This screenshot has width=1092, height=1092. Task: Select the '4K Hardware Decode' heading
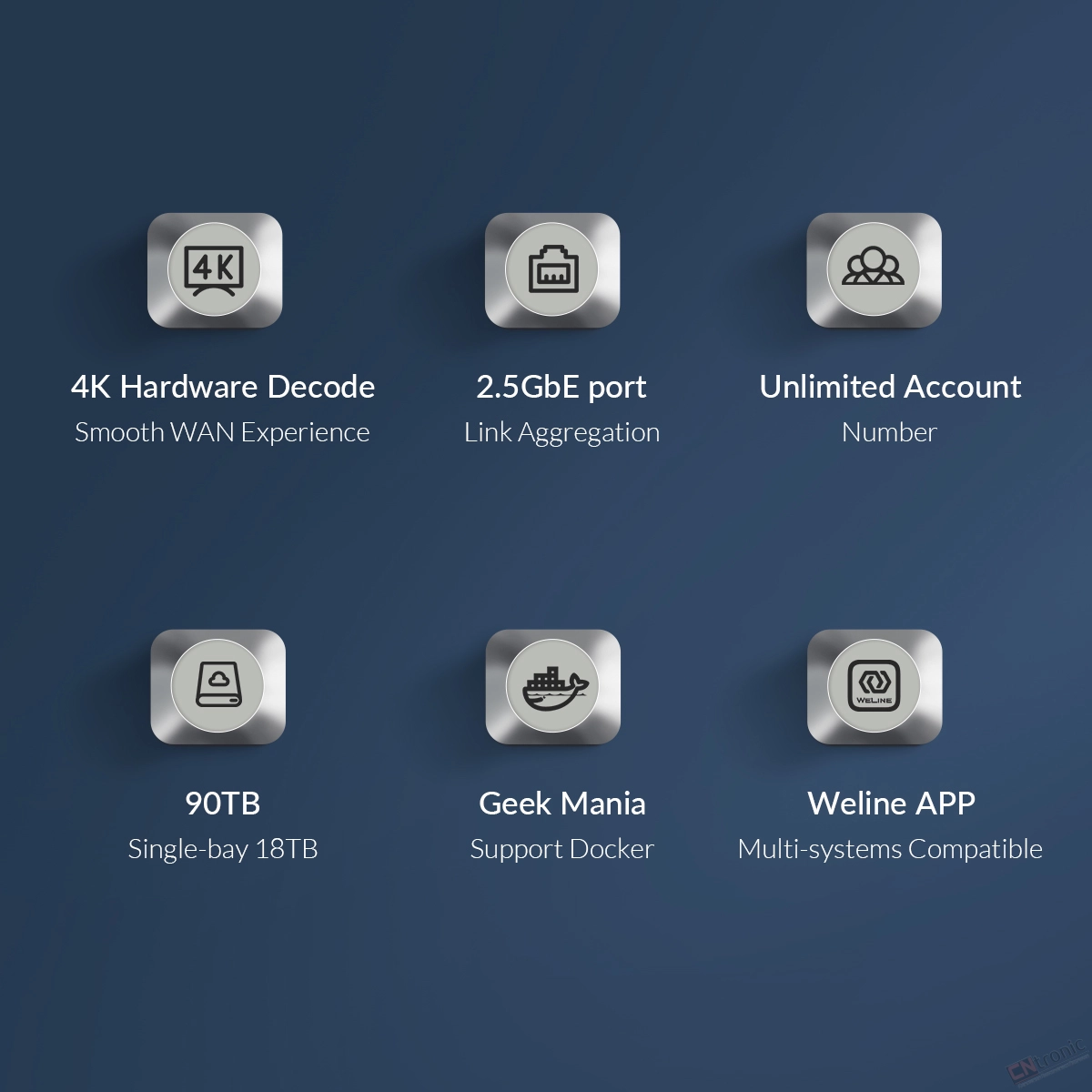pyautogui.click(x=223, y=387)
